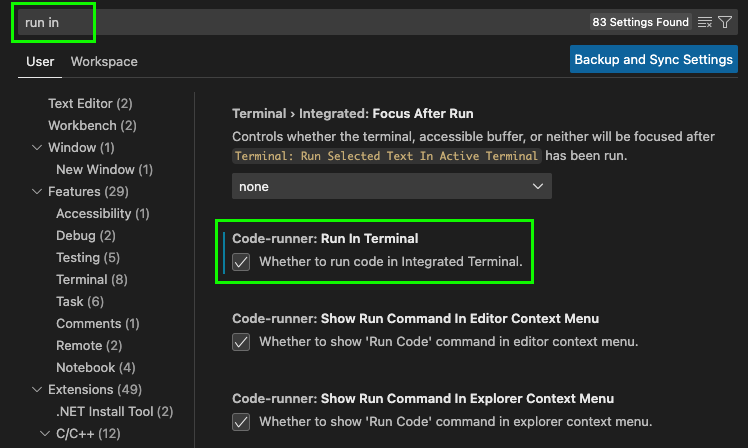Open .NET Install Tool (2) settings group
The width and height of the screenshot is (748, 448).
coord(114,411)
